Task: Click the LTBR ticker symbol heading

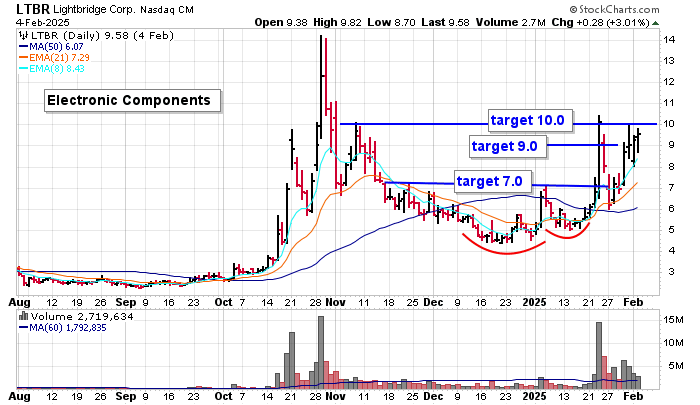Action: [x=33, y=9]
